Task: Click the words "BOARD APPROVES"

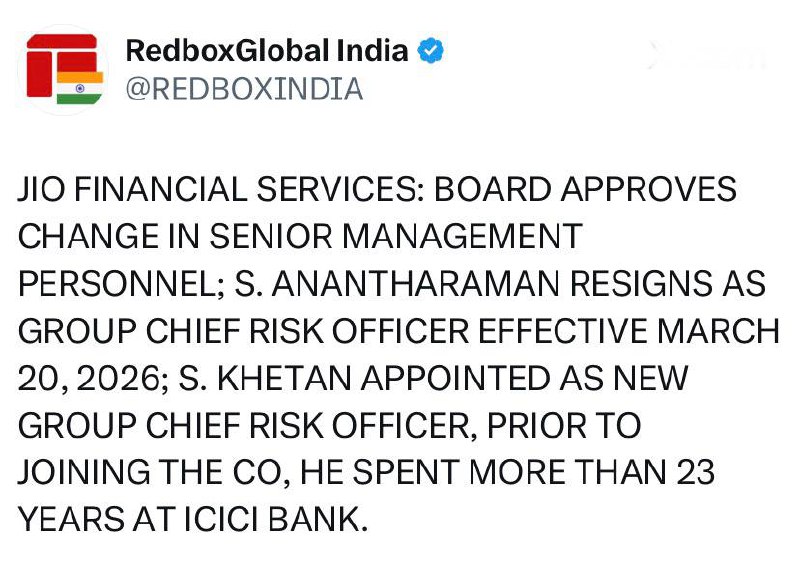Action: [588, 189]
